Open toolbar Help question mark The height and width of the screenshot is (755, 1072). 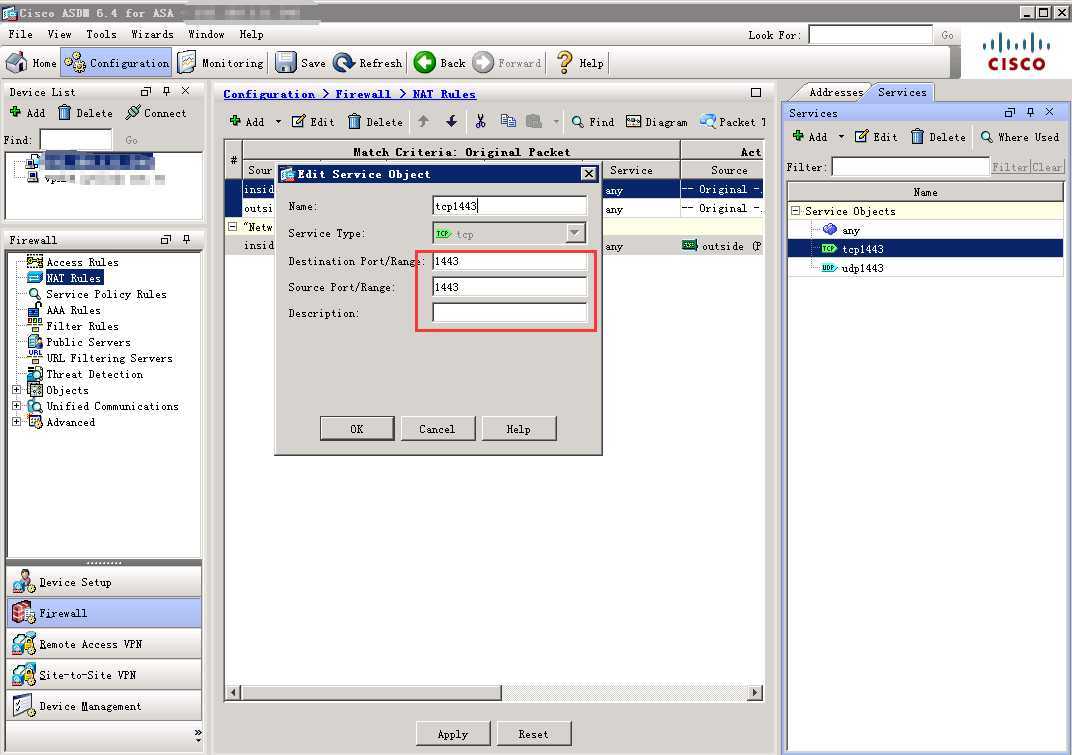[x=580, y=63]
